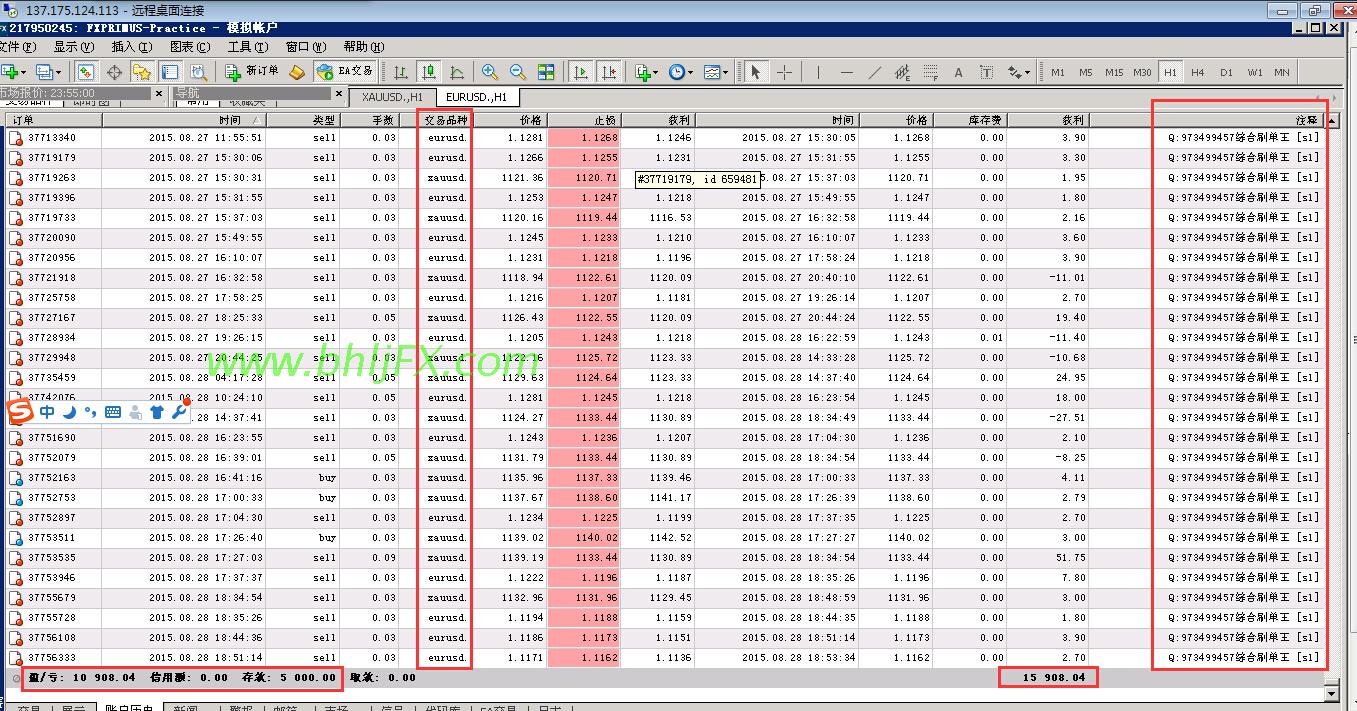Zoom in on the chart

tap(490, 72)
